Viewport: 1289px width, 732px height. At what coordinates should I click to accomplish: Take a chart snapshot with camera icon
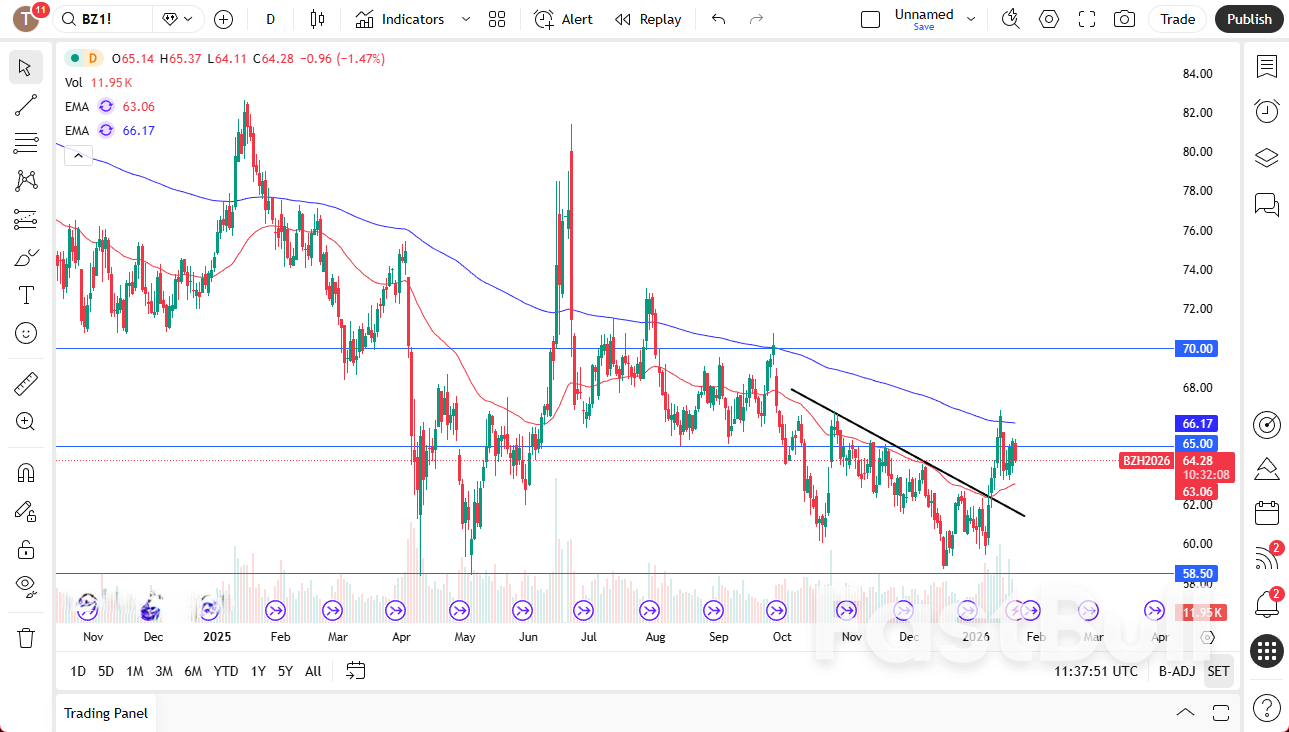1125,19
